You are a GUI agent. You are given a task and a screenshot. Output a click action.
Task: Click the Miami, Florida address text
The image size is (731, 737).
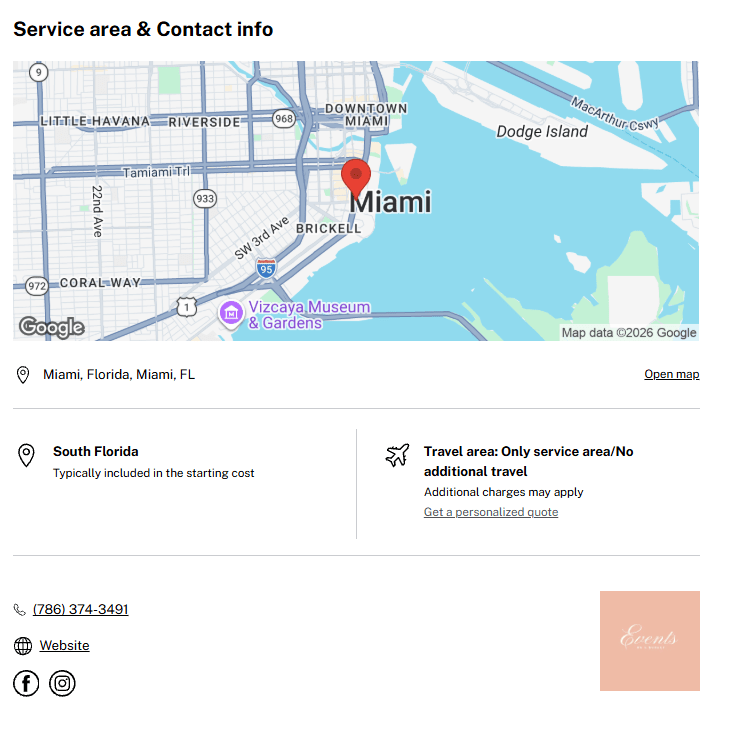[119, 375]
